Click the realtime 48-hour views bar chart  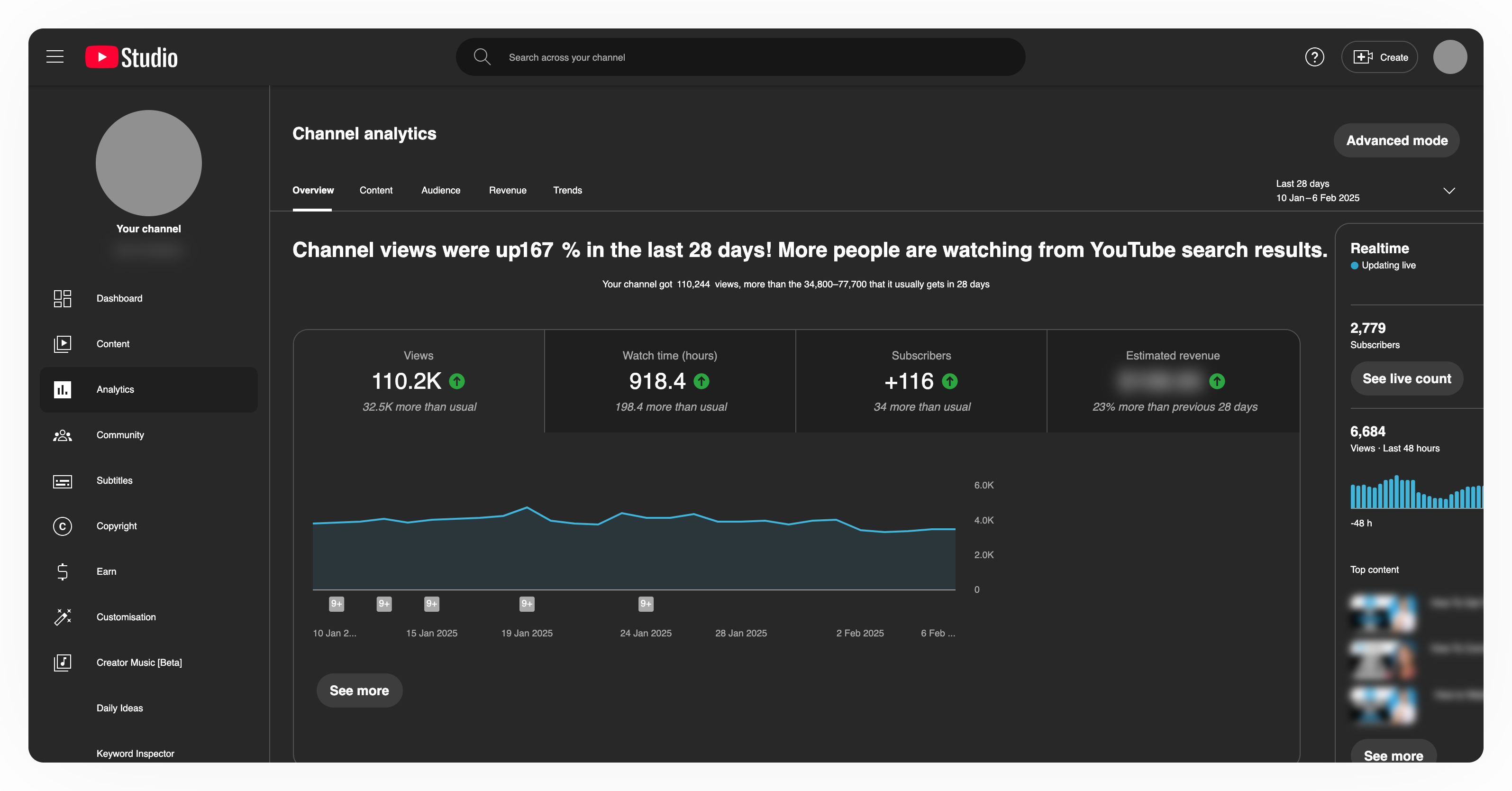(1416, 492)
